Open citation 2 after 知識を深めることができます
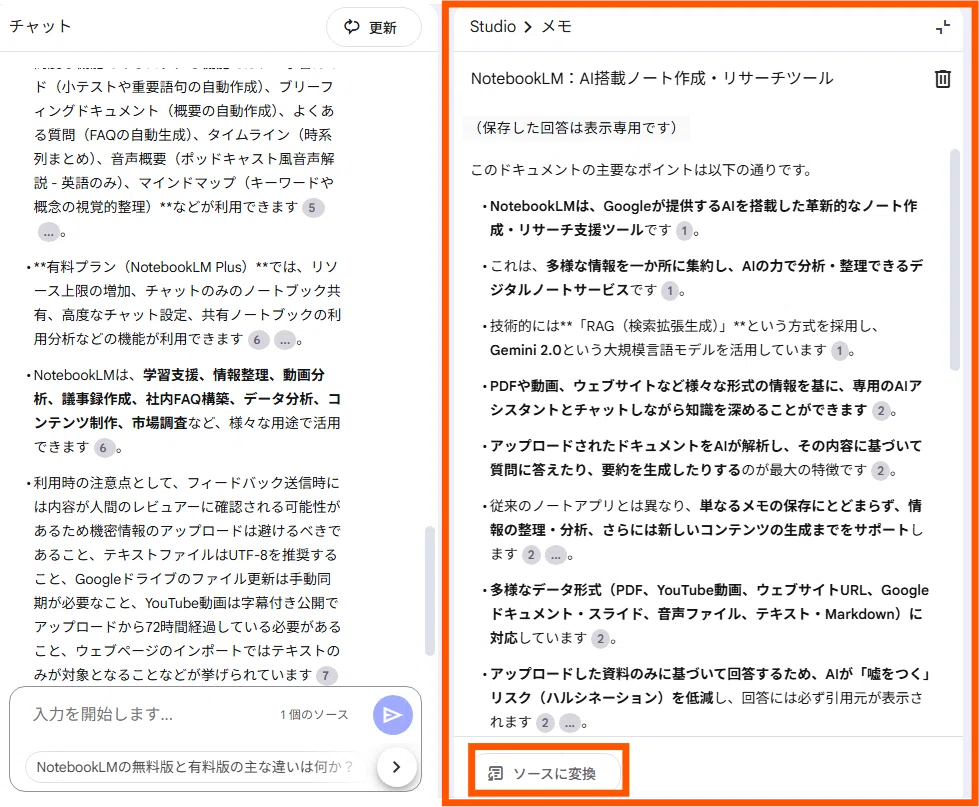The width and height of the screenshot is (979, 807). coord(881,411)
